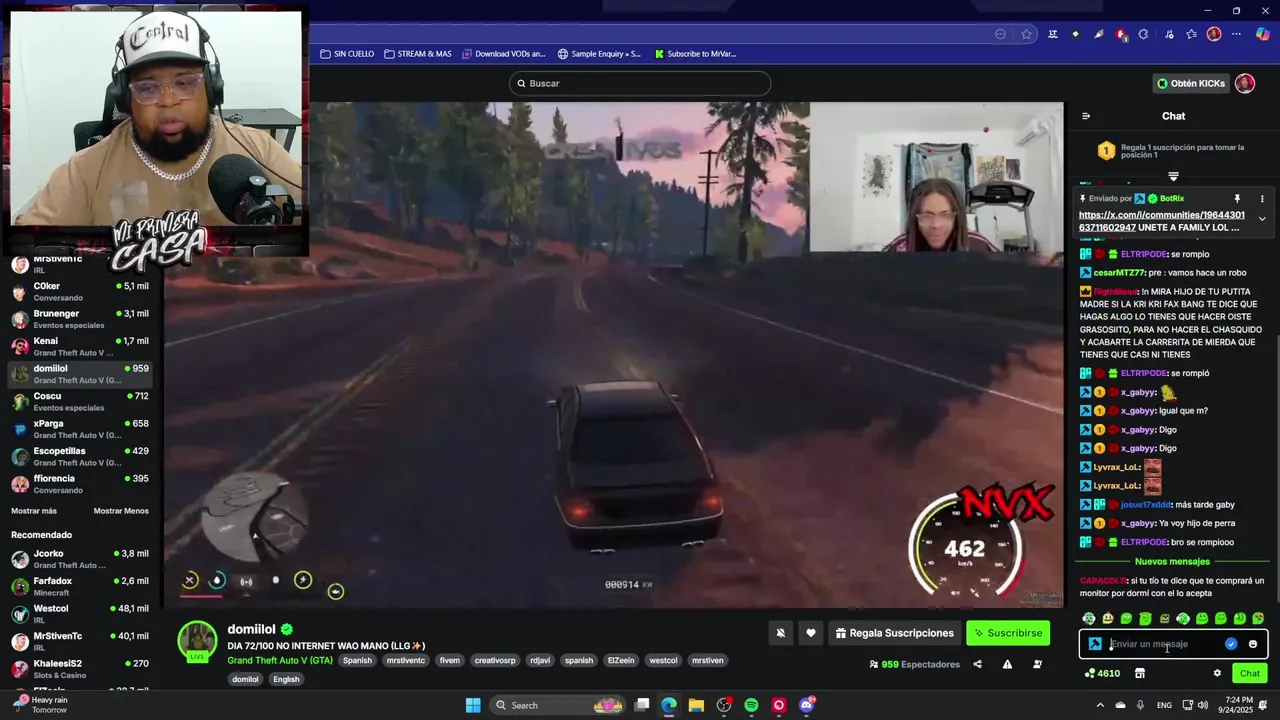
Task: Mute stream notifications with the bell icon
Action: [x=781, y=633]
